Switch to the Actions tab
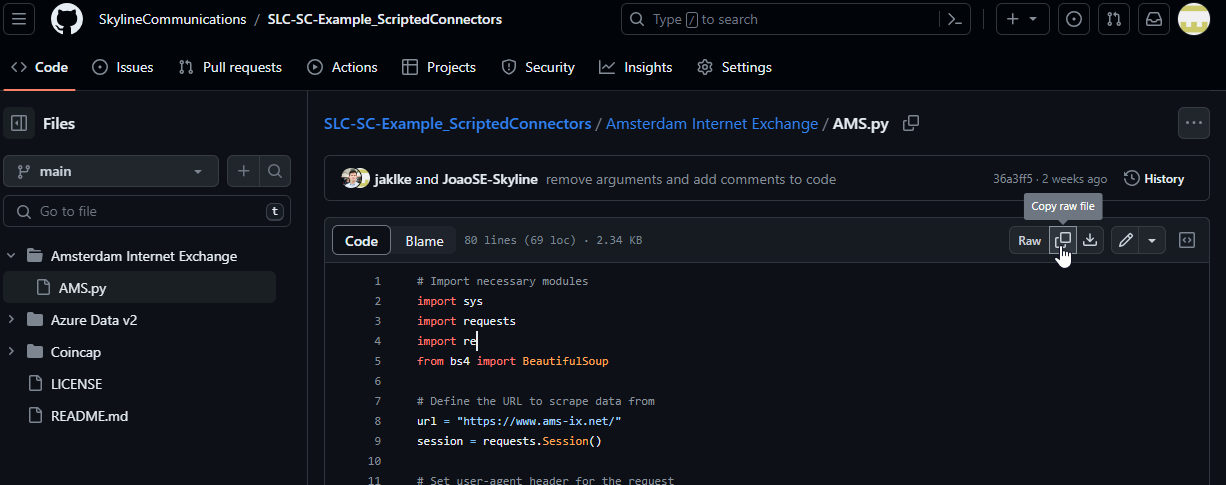 coord(343,67)
